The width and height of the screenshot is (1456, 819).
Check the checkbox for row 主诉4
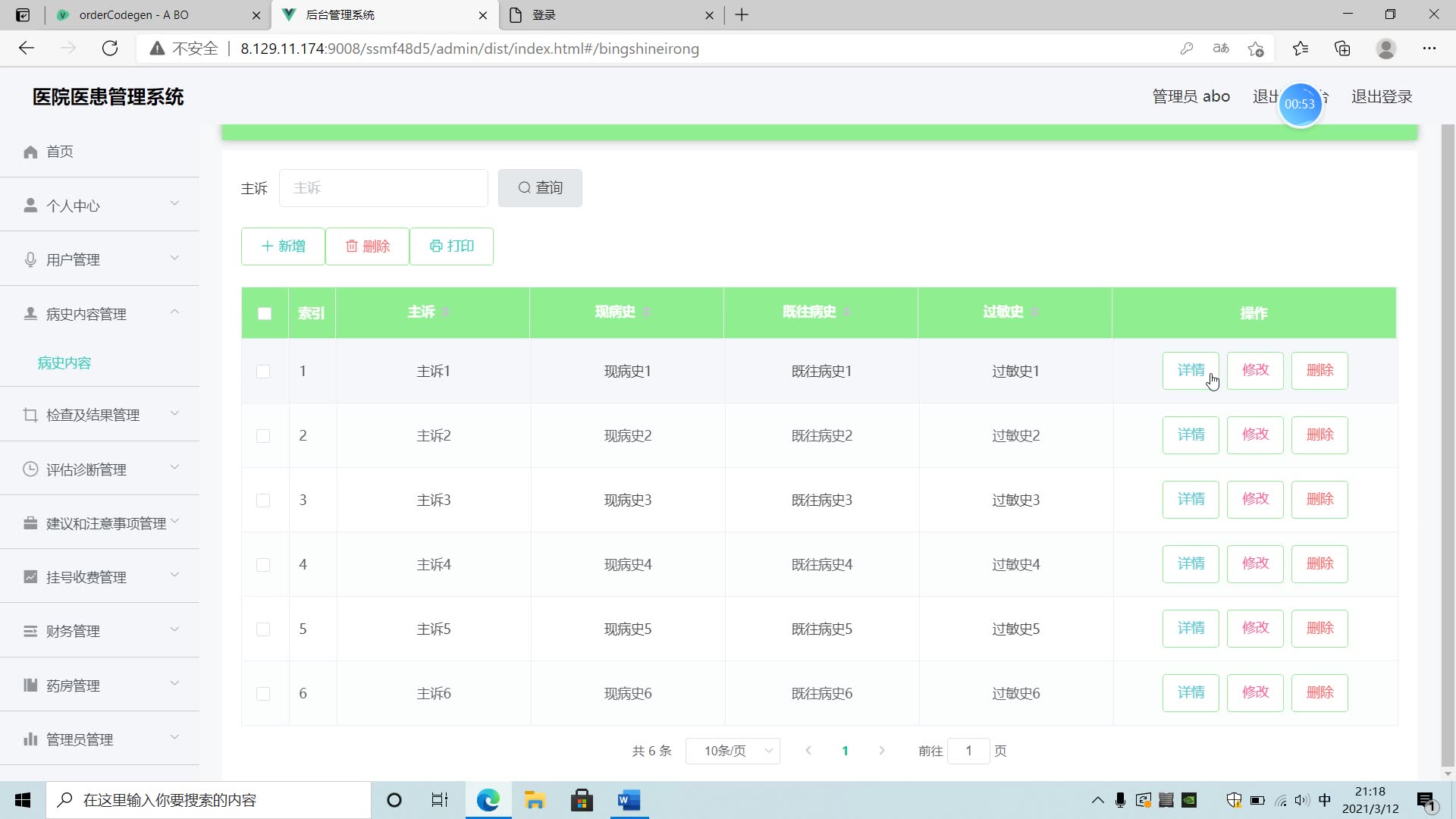pos(263,565)
